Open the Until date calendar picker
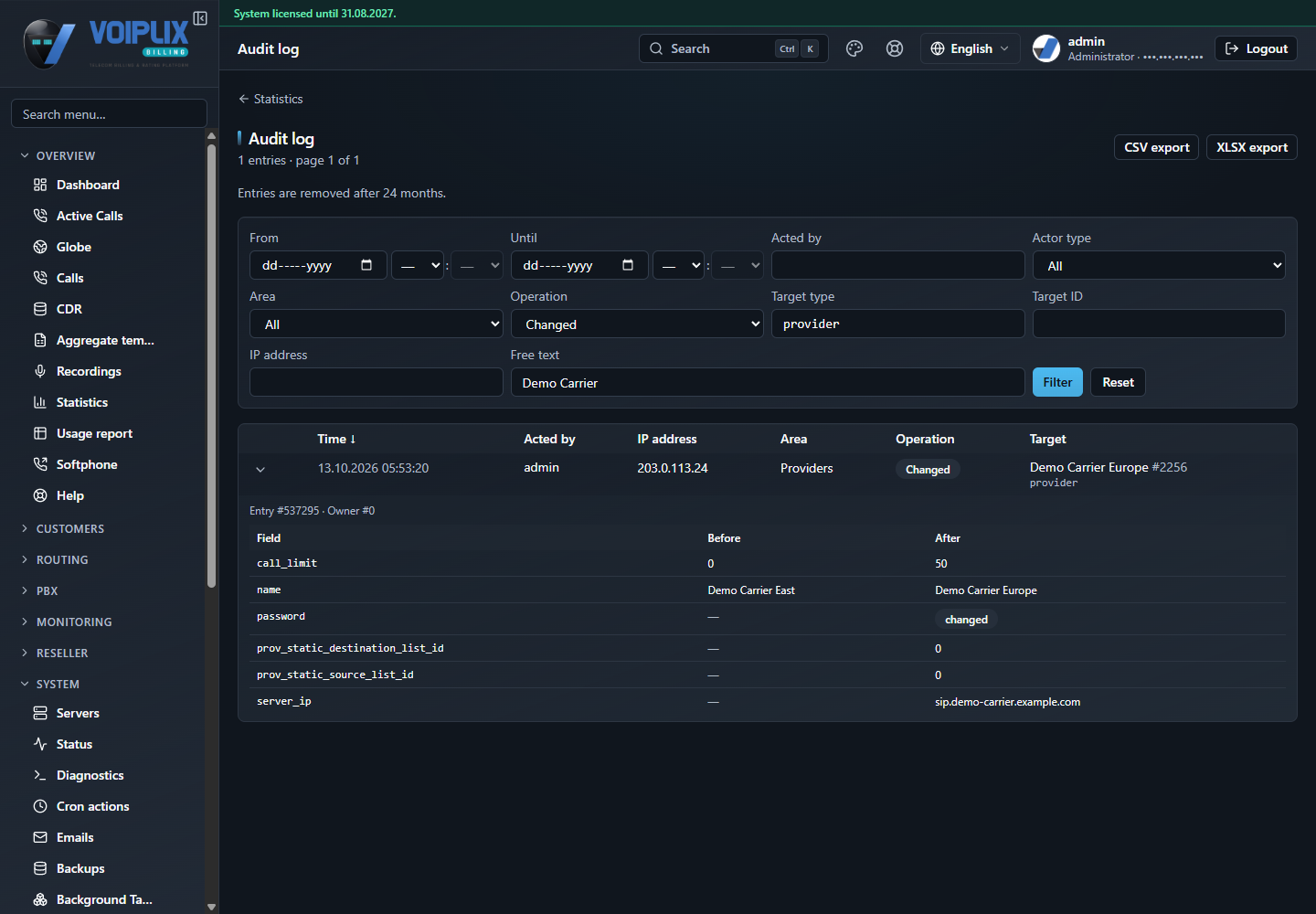 tap(628, 265)
